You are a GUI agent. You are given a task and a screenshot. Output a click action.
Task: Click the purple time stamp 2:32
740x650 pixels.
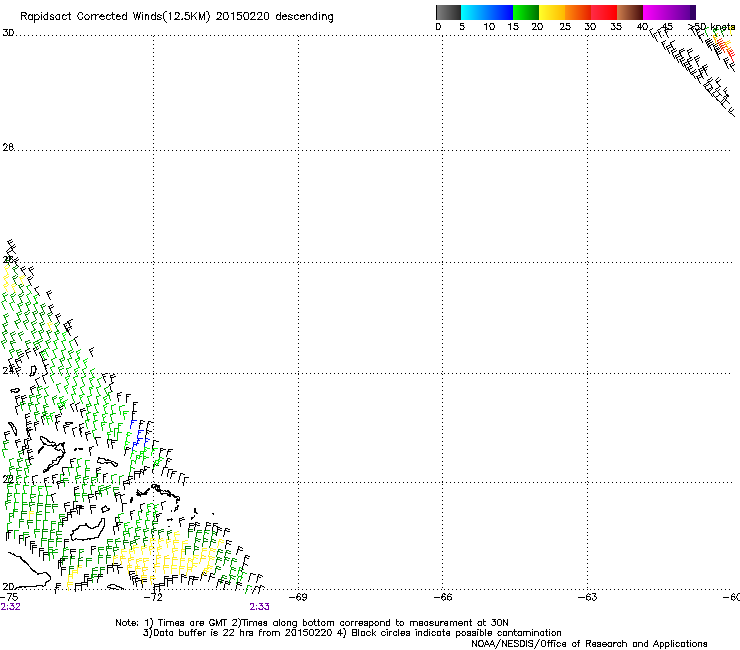10,607
